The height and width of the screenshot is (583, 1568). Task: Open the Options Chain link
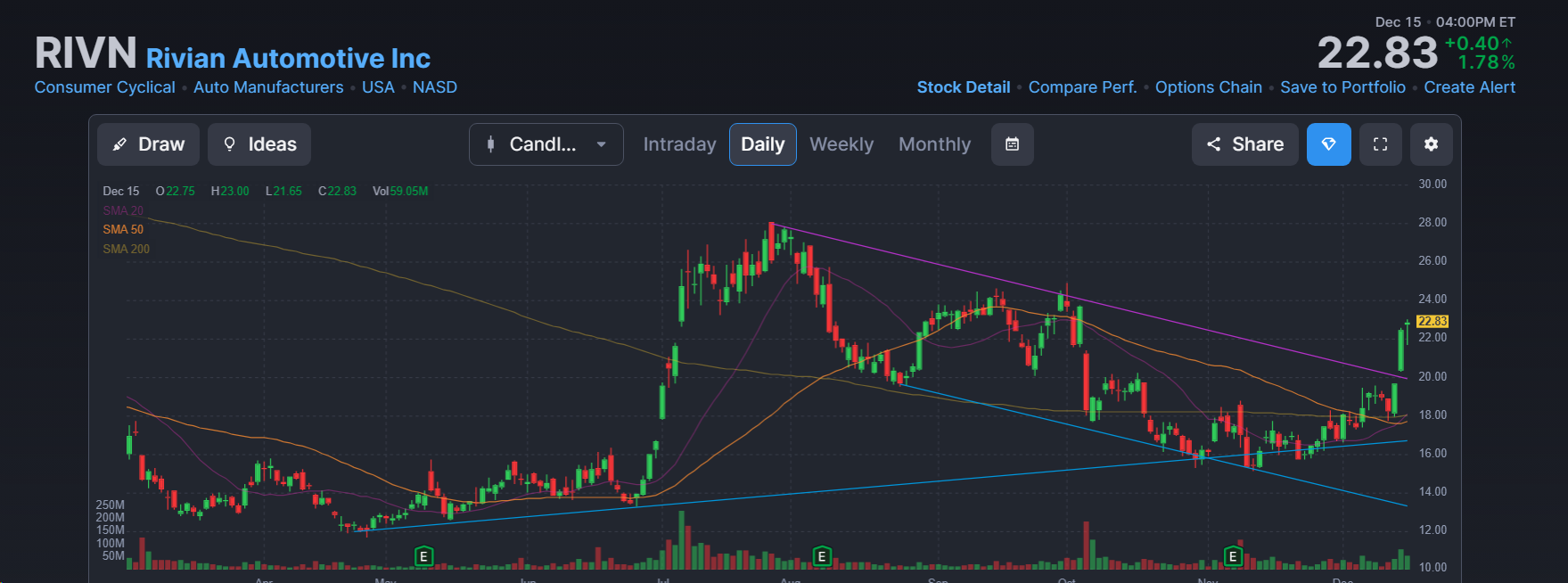pyautogui.click(x=1209, y=87)
